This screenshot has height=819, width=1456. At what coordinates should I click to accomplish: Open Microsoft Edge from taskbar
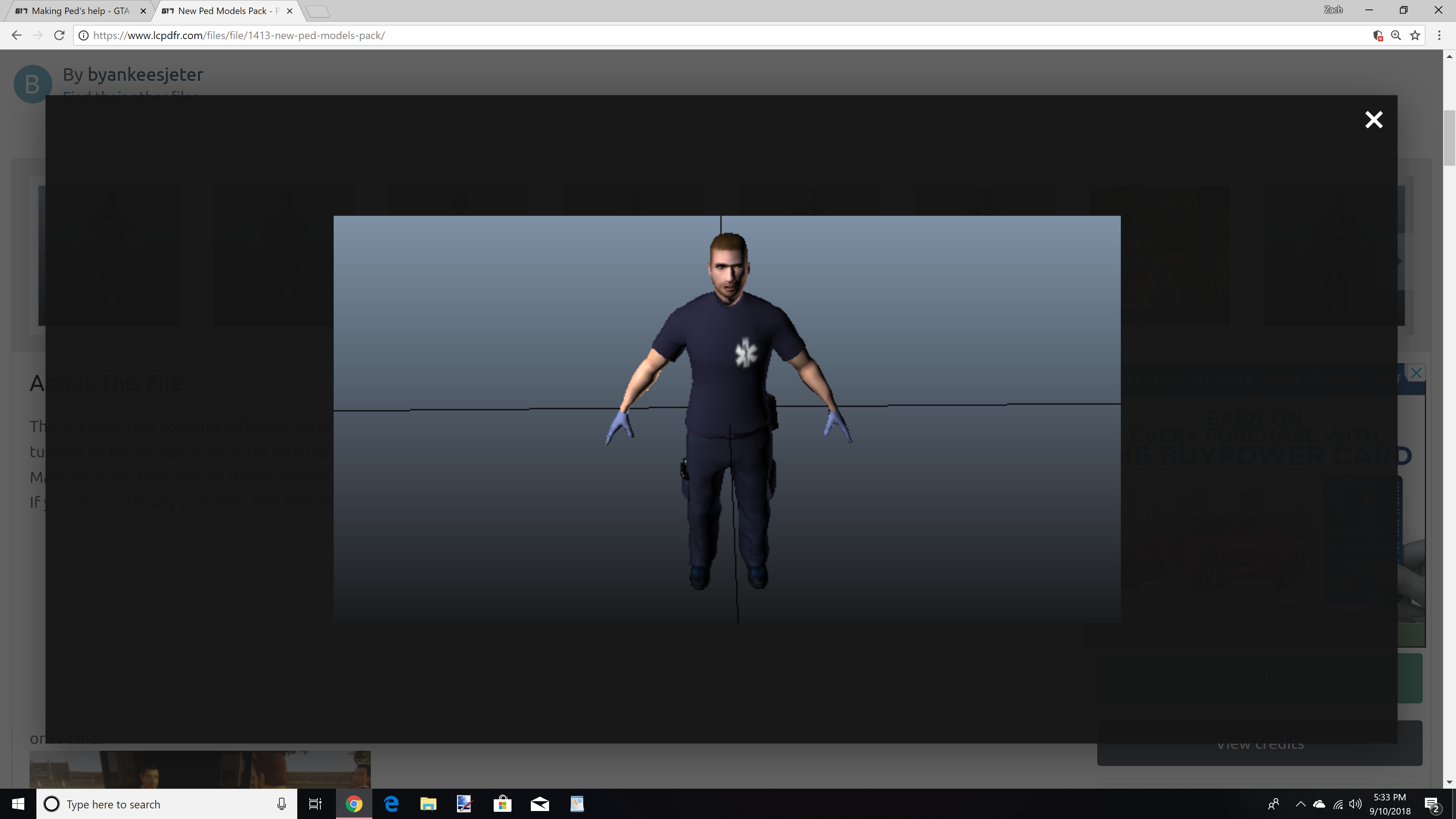[391, 804]
